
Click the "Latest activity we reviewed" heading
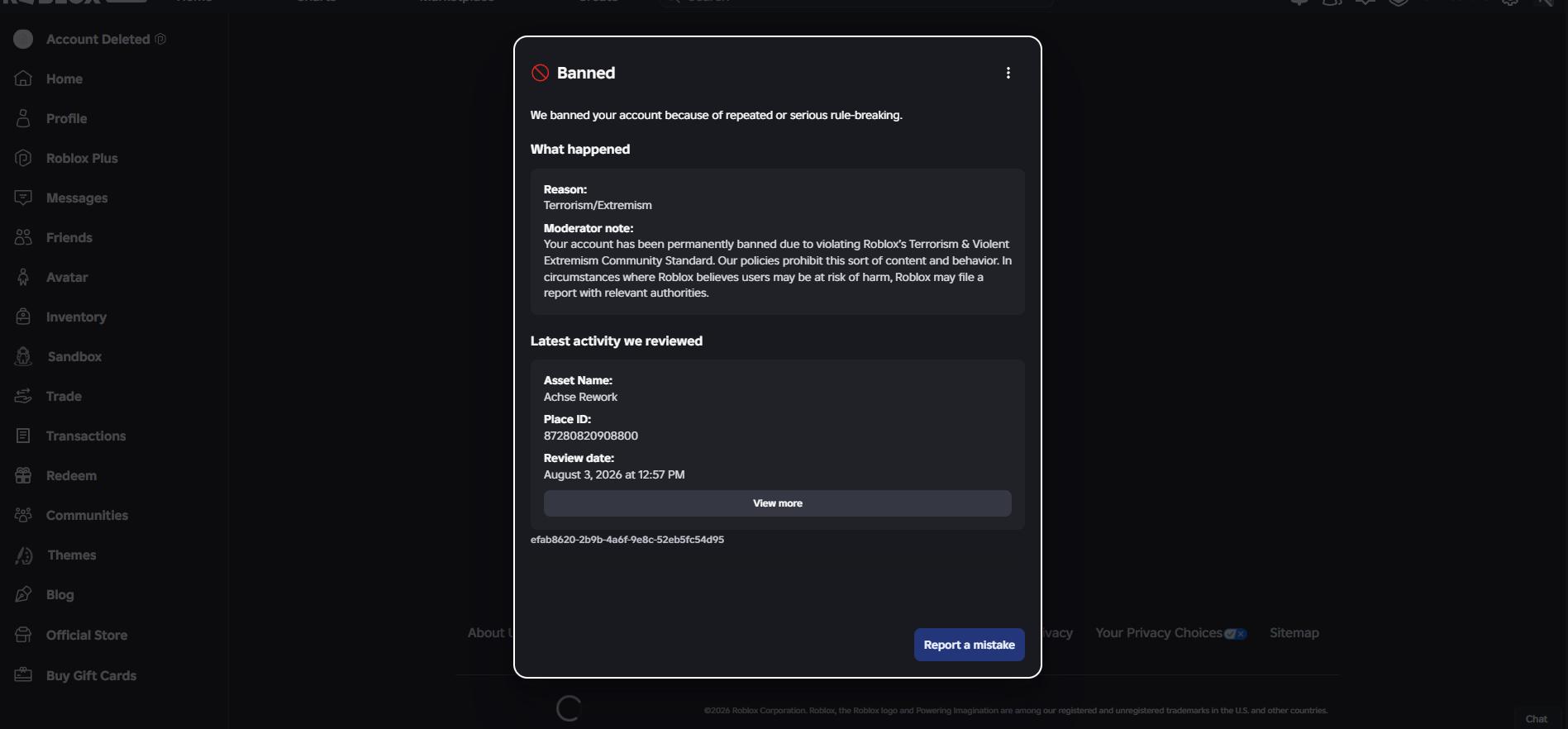tap(617, 341)
